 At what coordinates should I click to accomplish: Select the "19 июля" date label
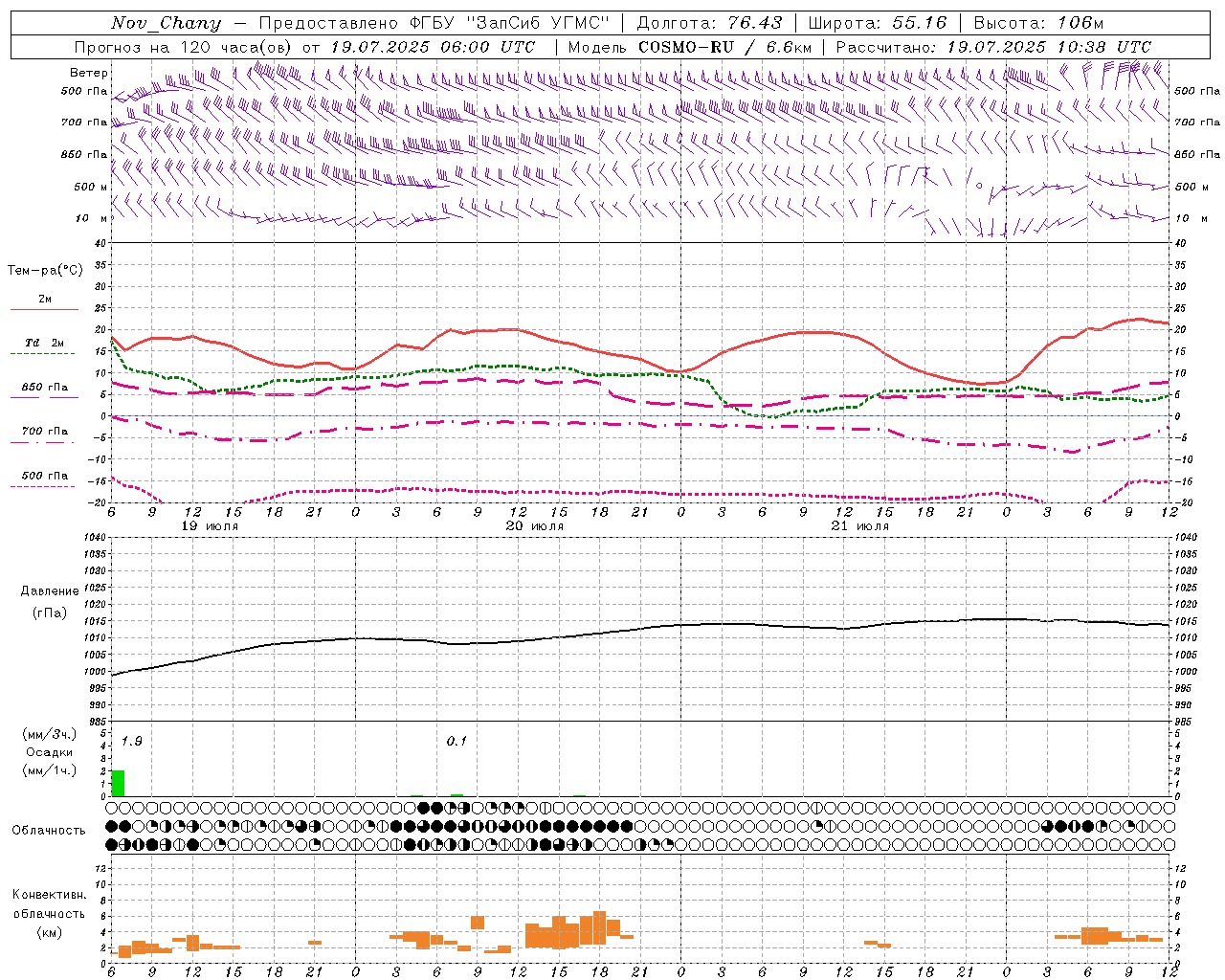210,526
